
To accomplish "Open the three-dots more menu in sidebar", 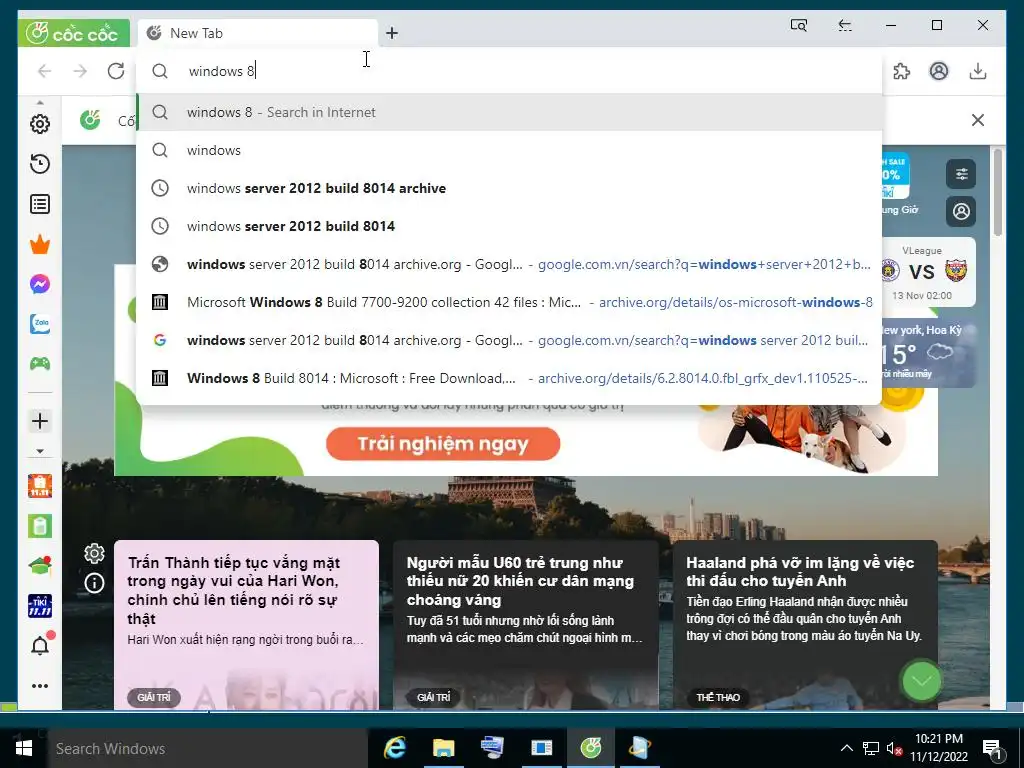I will pyautogui.click(x=40, y=686).
